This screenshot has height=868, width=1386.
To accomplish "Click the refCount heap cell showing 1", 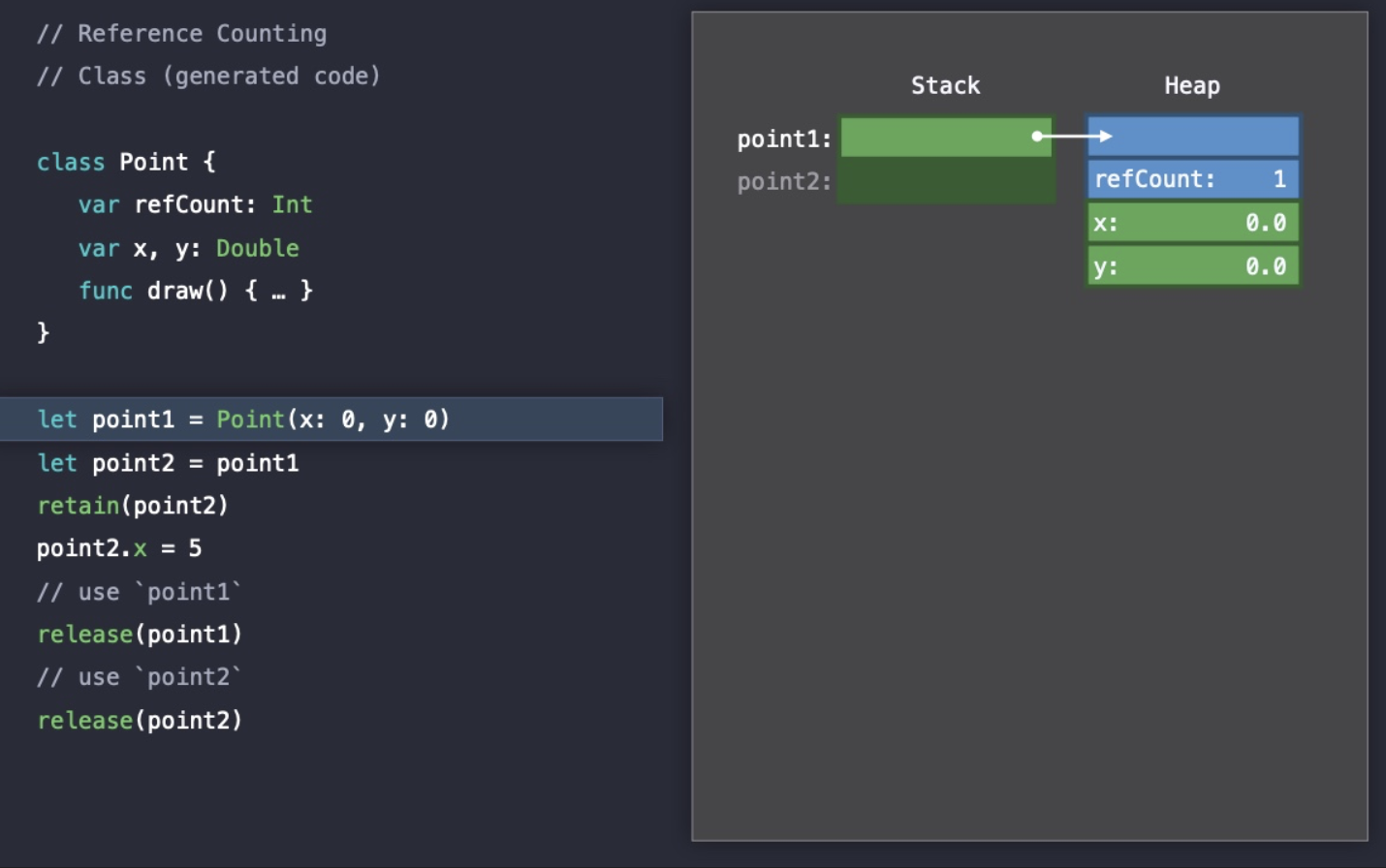I will [x=1193, y=179].
